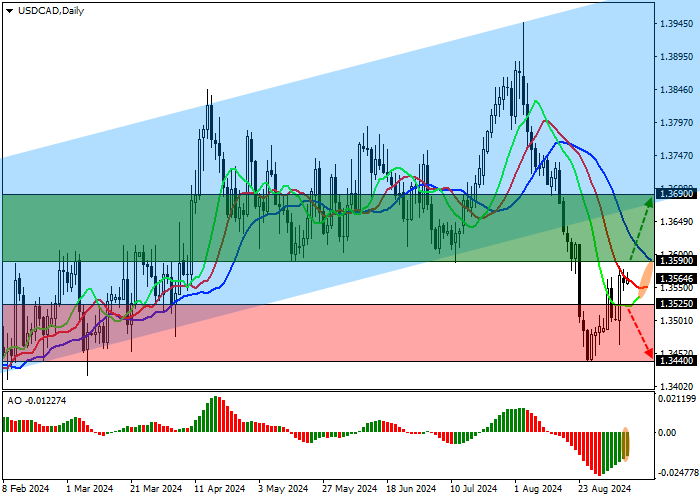Image resolution: width=700 pixels, height=500 pixels.
Task: Select the orange ellipse near current price
Action: [646, 280]
